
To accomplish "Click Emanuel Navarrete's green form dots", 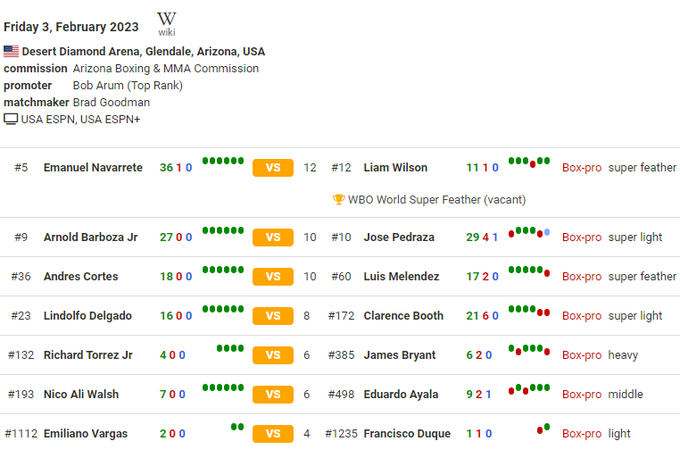I will click(x=223, y=160).
